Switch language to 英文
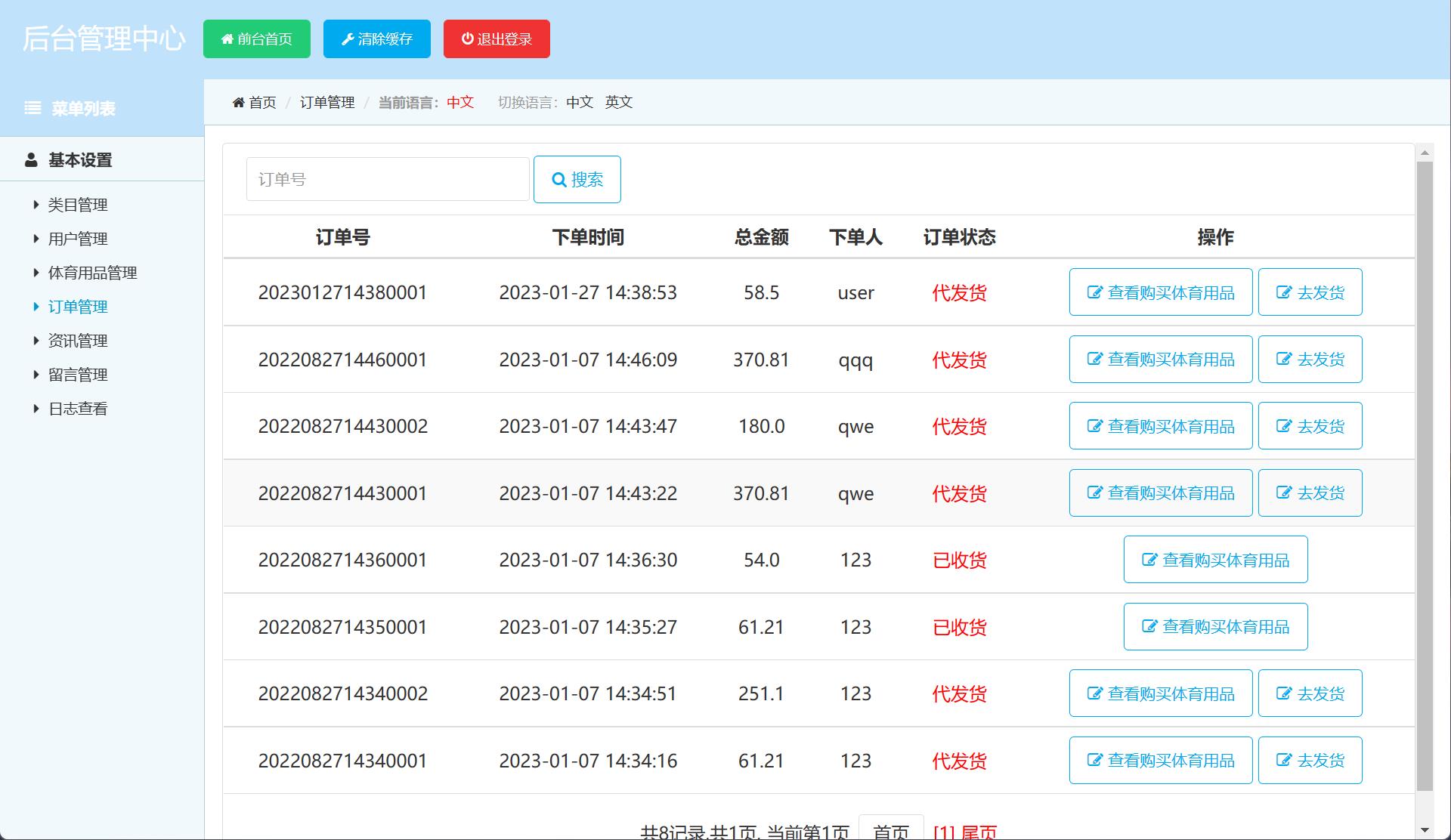Screen dimensions: 1451x840 point(619,102)
